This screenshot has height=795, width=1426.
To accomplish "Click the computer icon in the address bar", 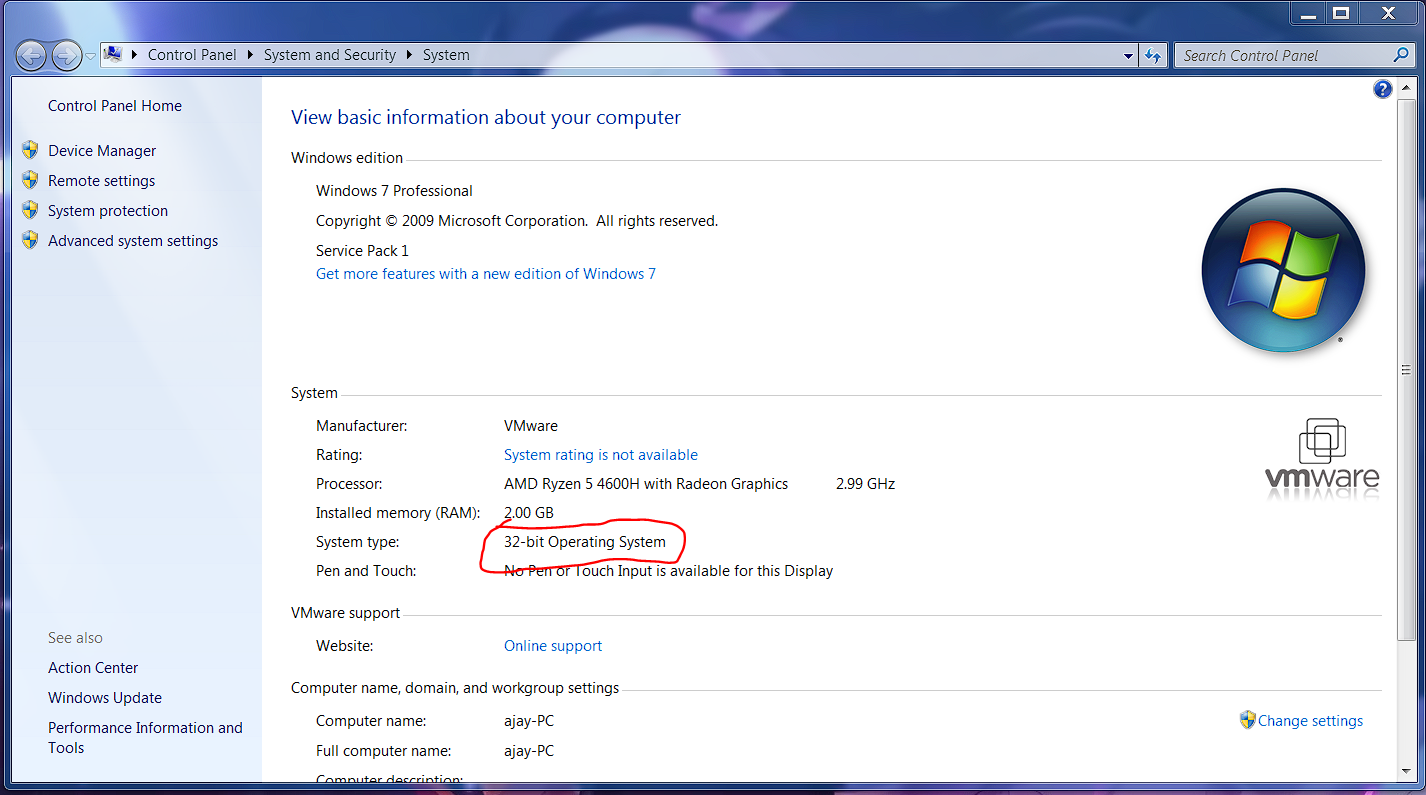I will click(x=113, y=55).
